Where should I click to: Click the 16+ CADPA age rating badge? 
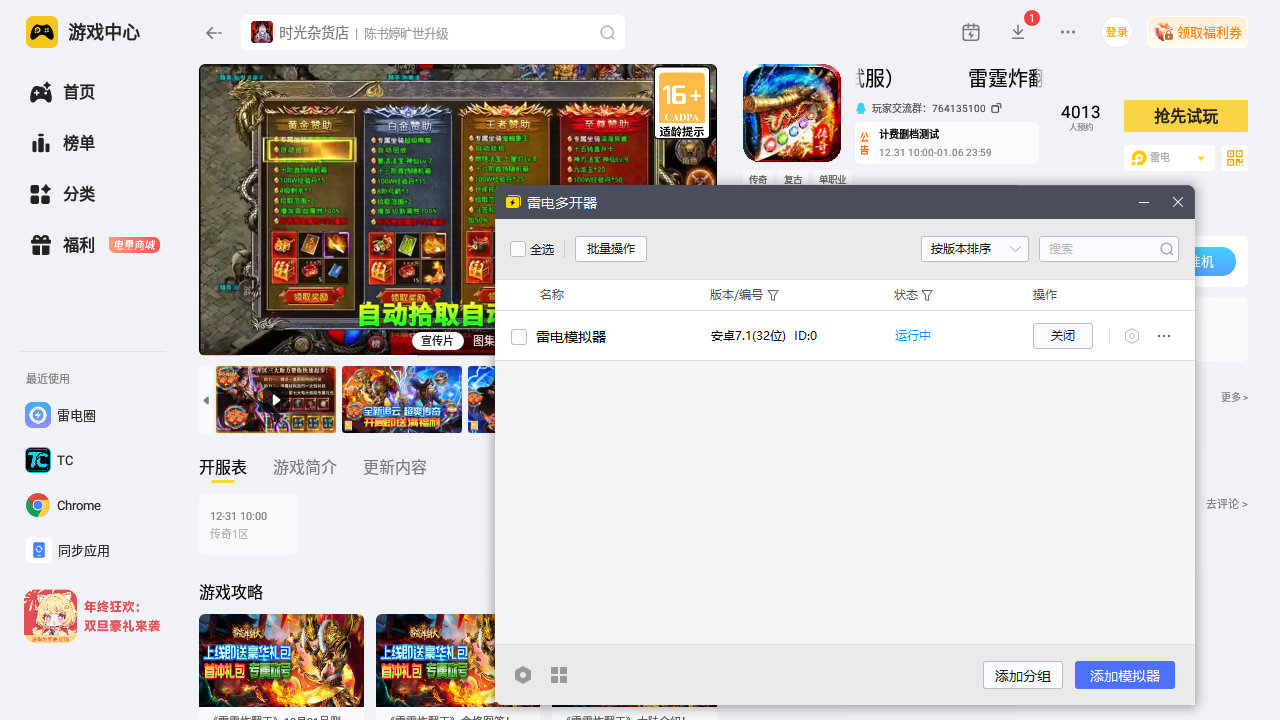tap(683, 103)
